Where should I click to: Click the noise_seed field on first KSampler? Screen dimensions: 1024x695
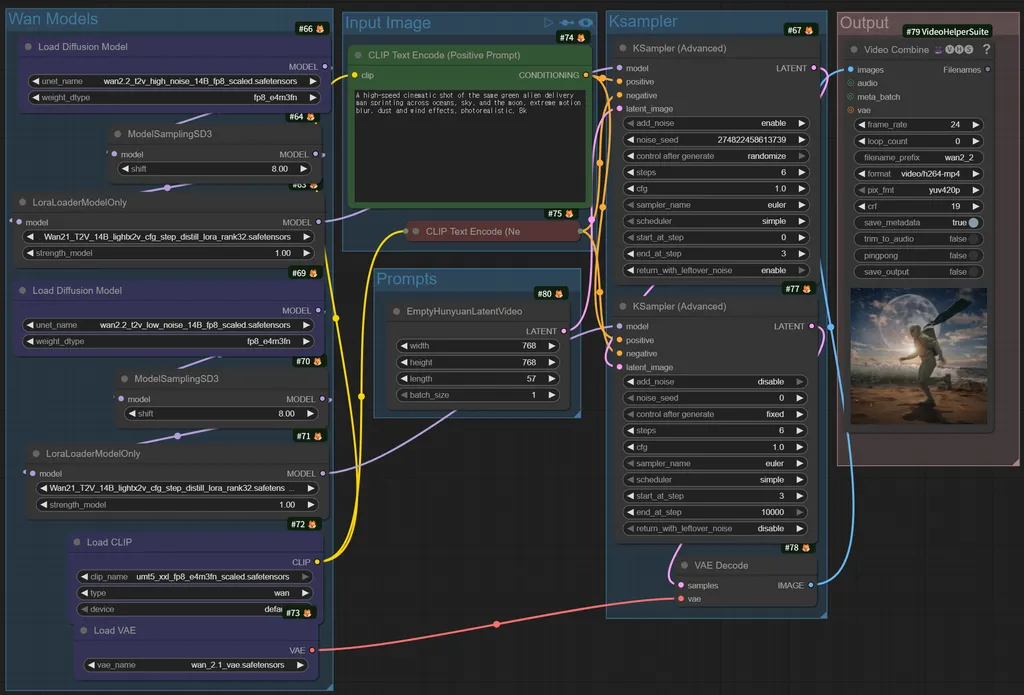point(716,139)
